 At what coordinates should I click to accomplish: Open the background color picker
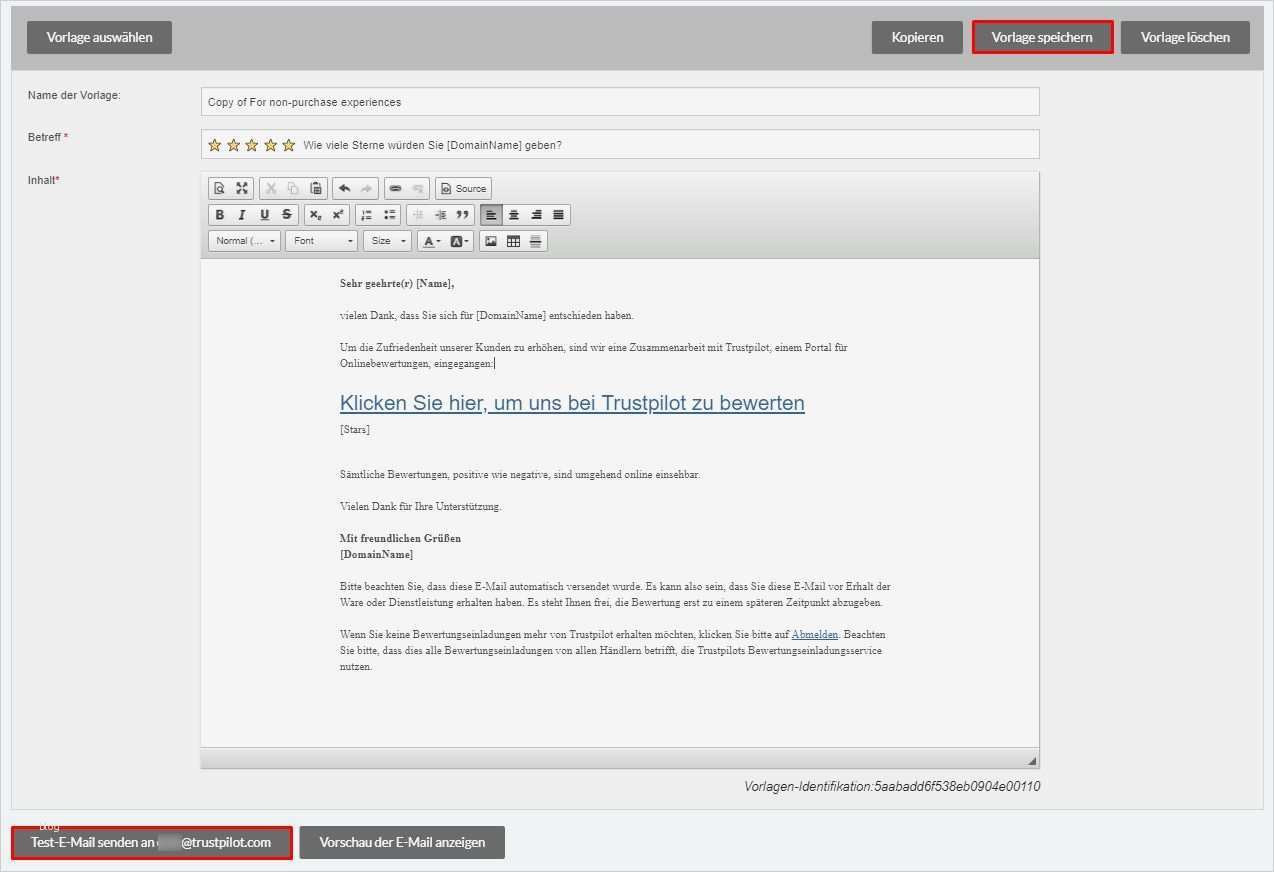coord(459,241)
